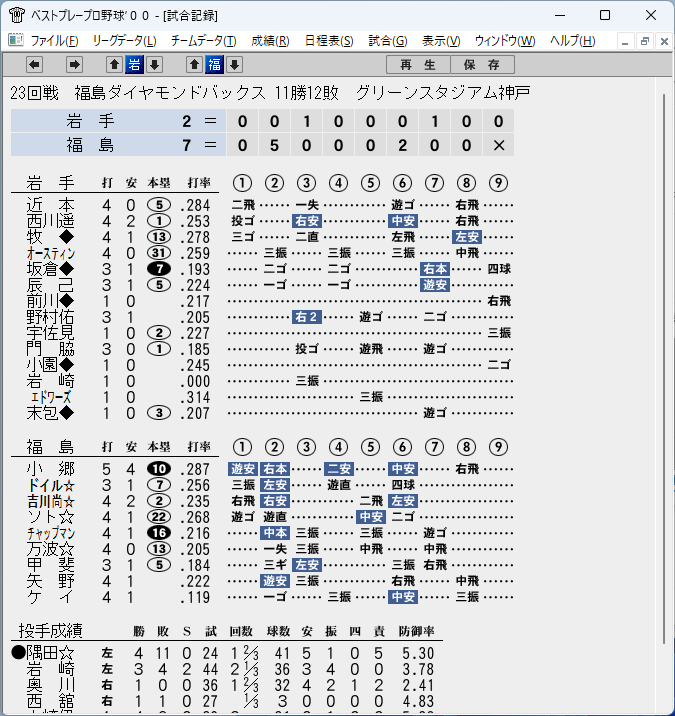Open the ファイル(F) menu
675x716 pixels.
[54, 41]
